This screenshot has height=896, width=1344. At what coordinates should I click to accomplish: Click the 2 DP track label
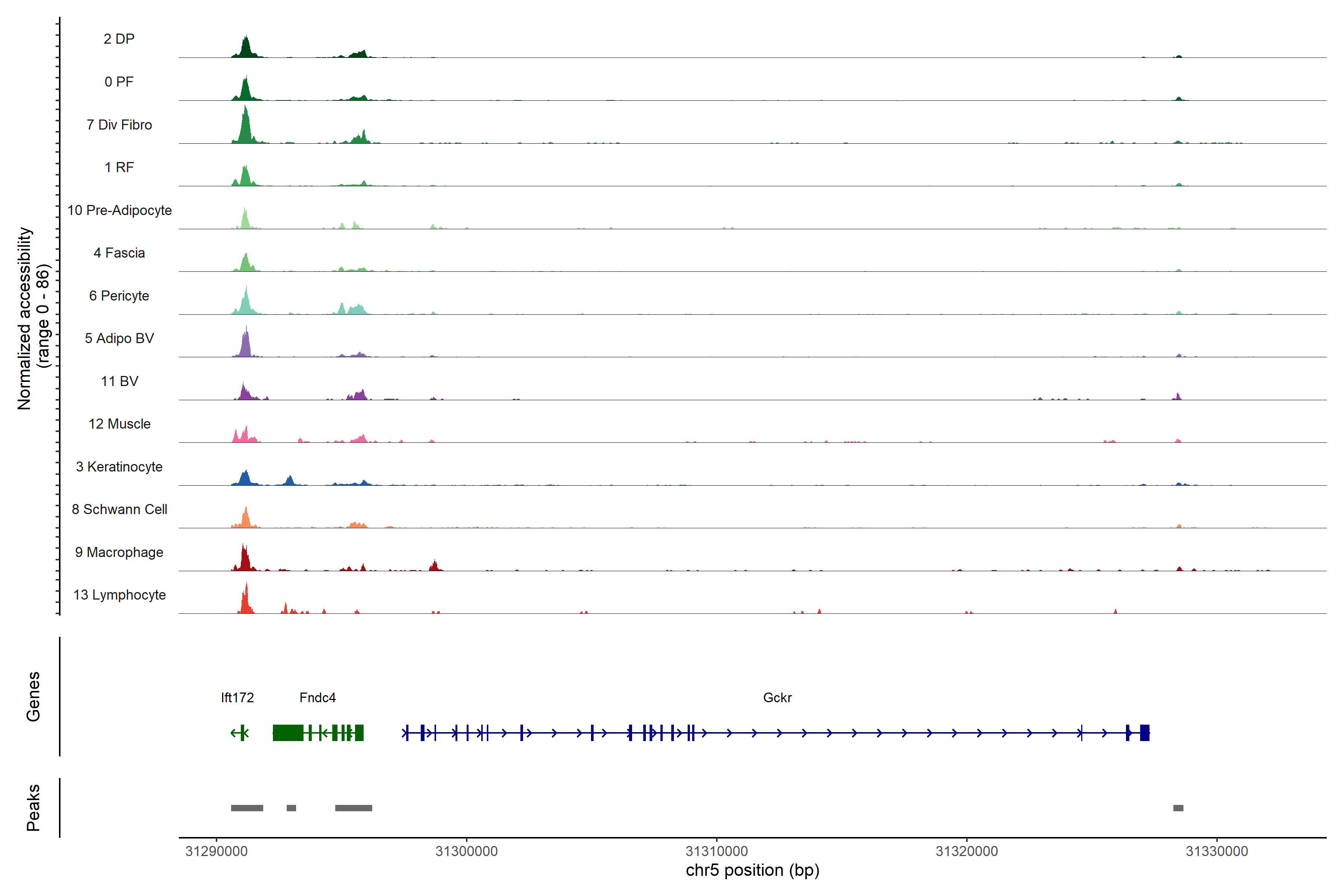point(119,39)
